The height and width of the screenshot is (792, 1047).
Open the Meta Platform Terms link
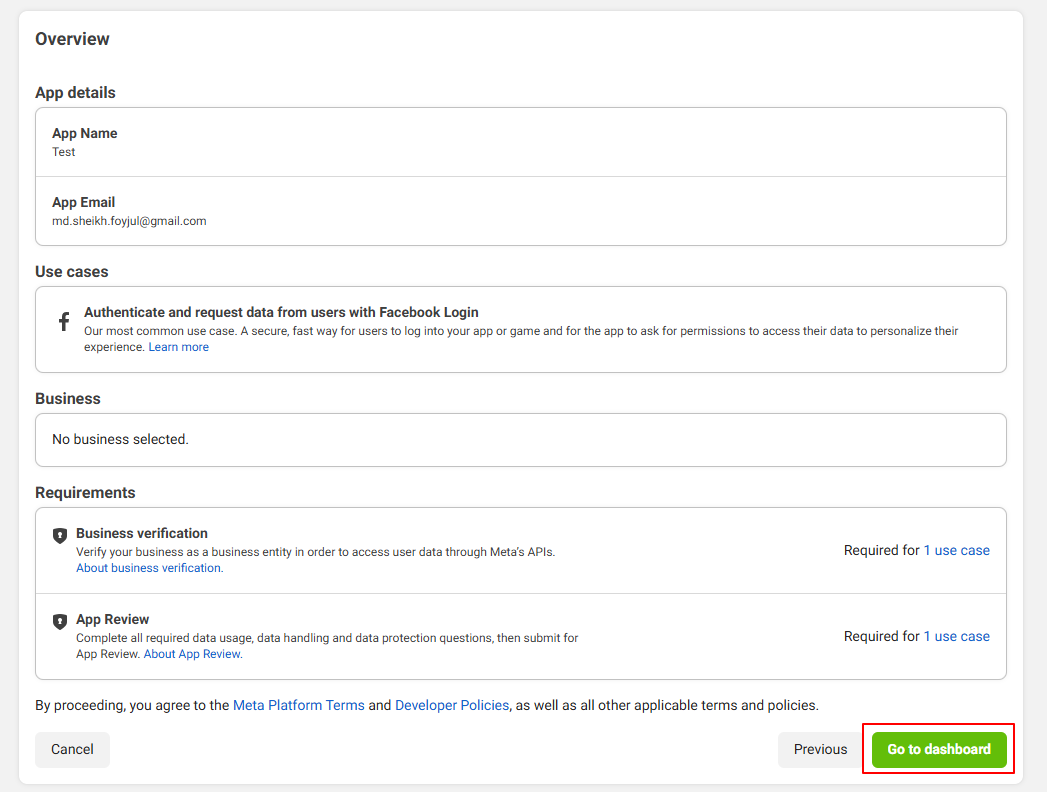tap(298, 705)
